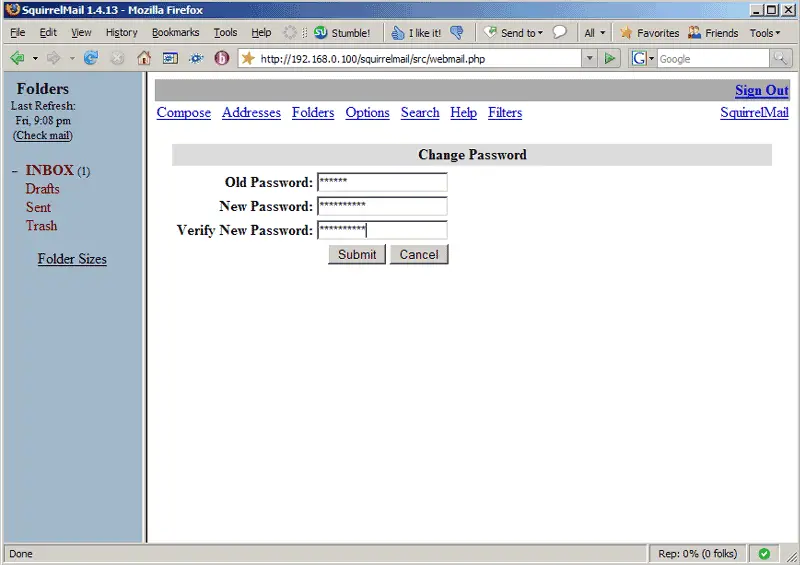The width and height of the screenshot is (800, 565).
Task: Open the Compose link
Action: [x=184, y=113]
